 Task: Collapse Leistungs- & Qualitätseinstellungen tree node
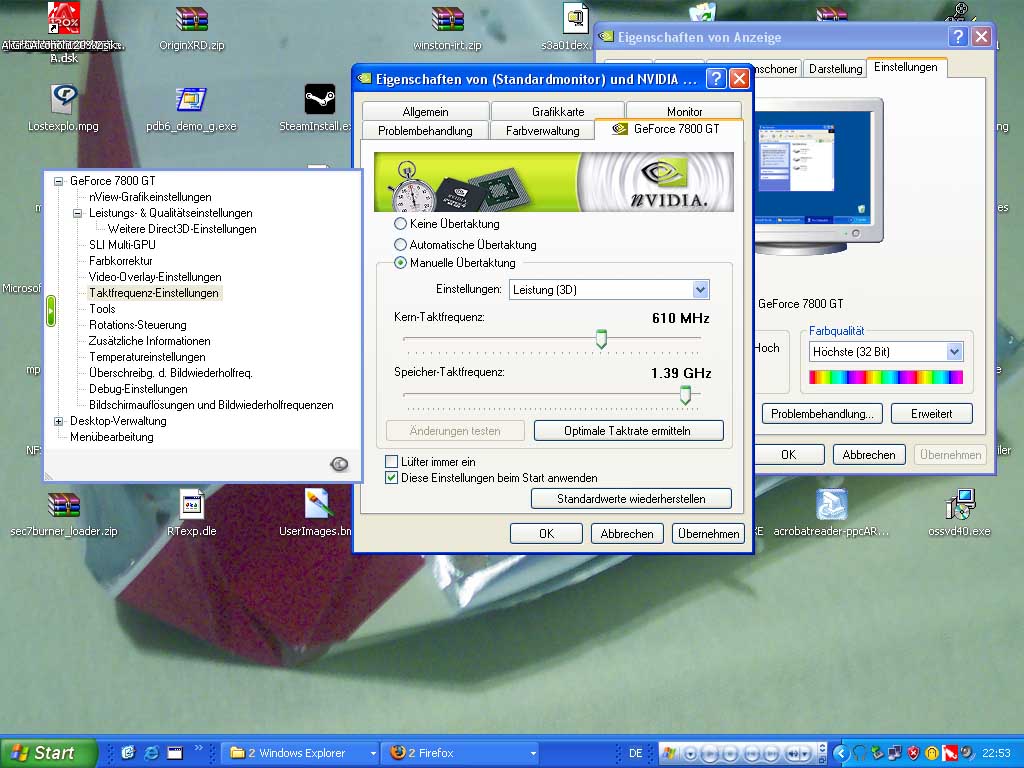pos(78,213)
